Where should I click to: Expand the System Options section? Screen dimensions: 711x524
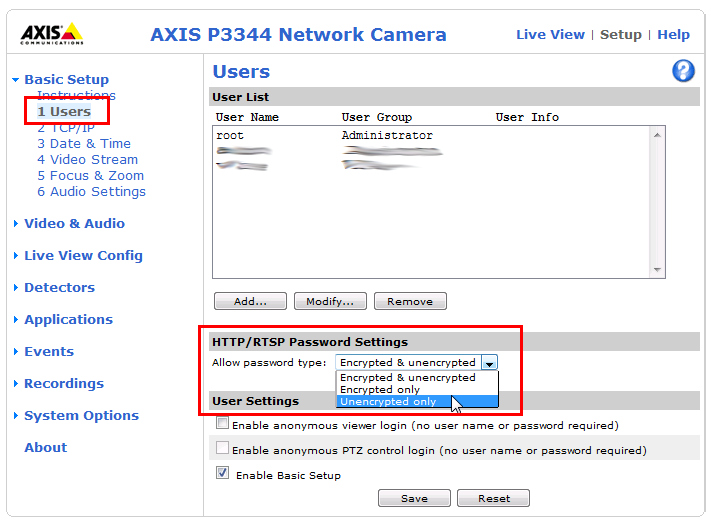click(x=81, y=415)
